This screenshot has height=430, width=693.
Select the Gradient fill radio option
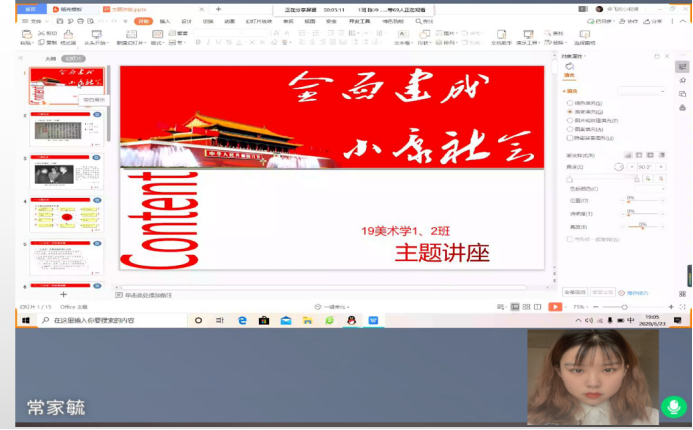pyautogui.click(x=570, y=112)
